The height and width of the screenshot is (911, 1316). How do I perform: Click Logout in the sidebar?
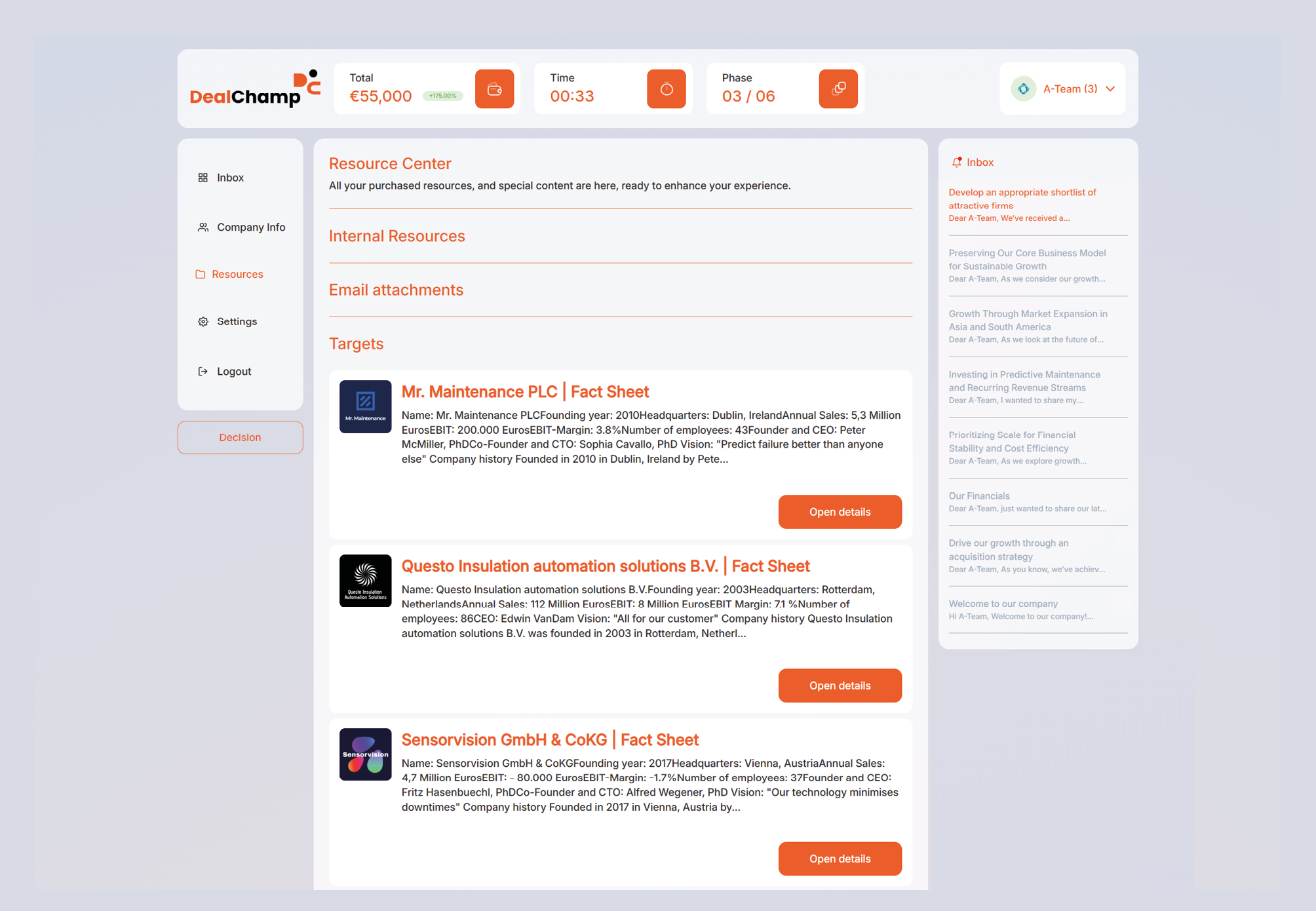[x=233, y=372]
